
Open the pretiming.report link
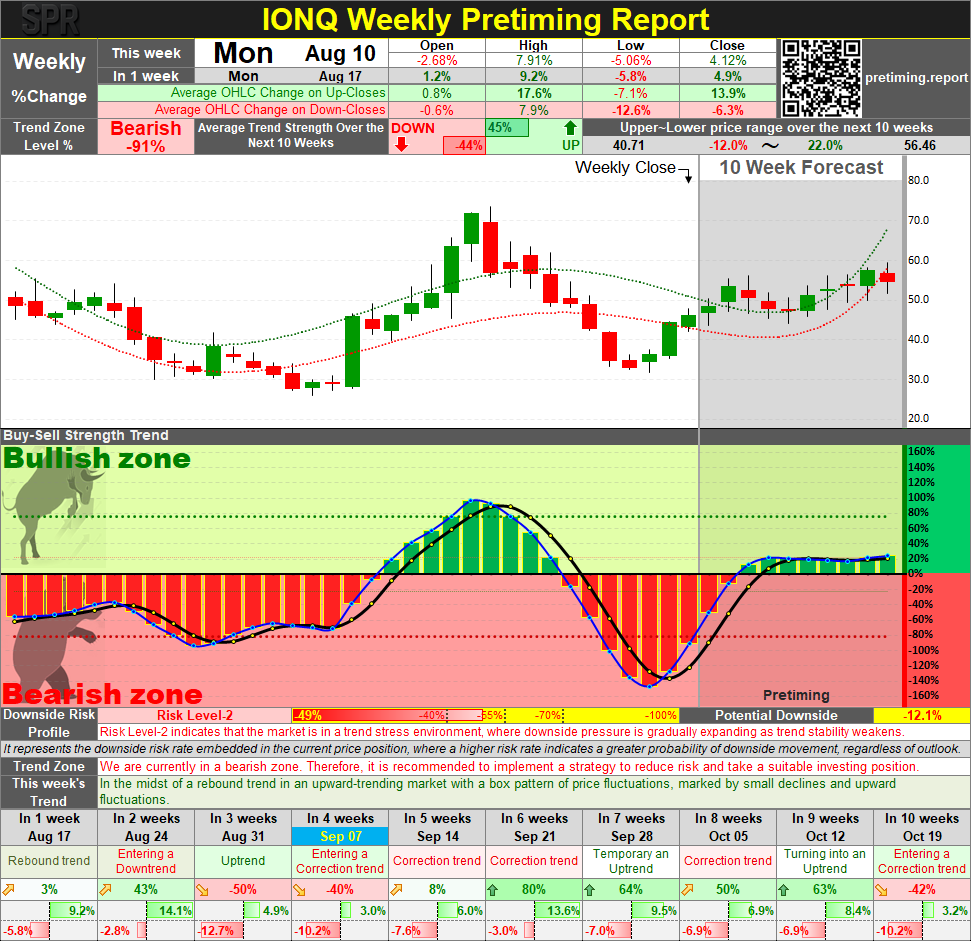(x=916, y=78)
